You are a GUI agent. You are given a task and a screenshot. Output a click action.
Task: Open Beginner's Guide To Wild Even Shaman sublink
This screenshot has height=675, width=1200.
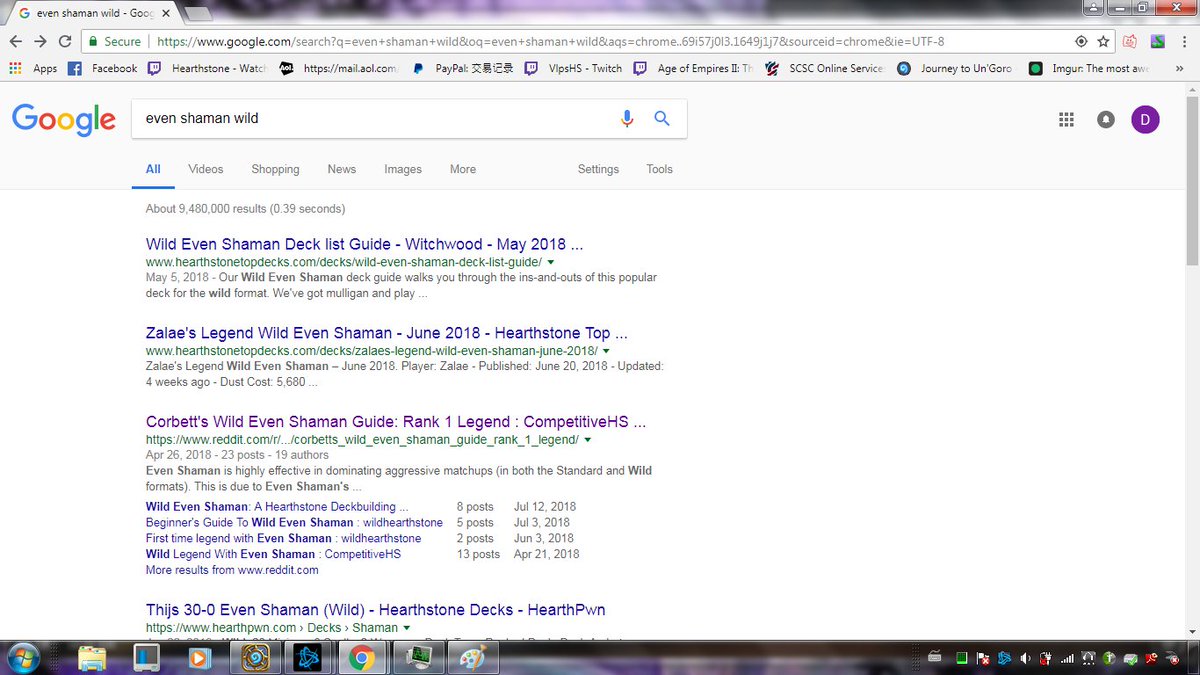[294, 522]
